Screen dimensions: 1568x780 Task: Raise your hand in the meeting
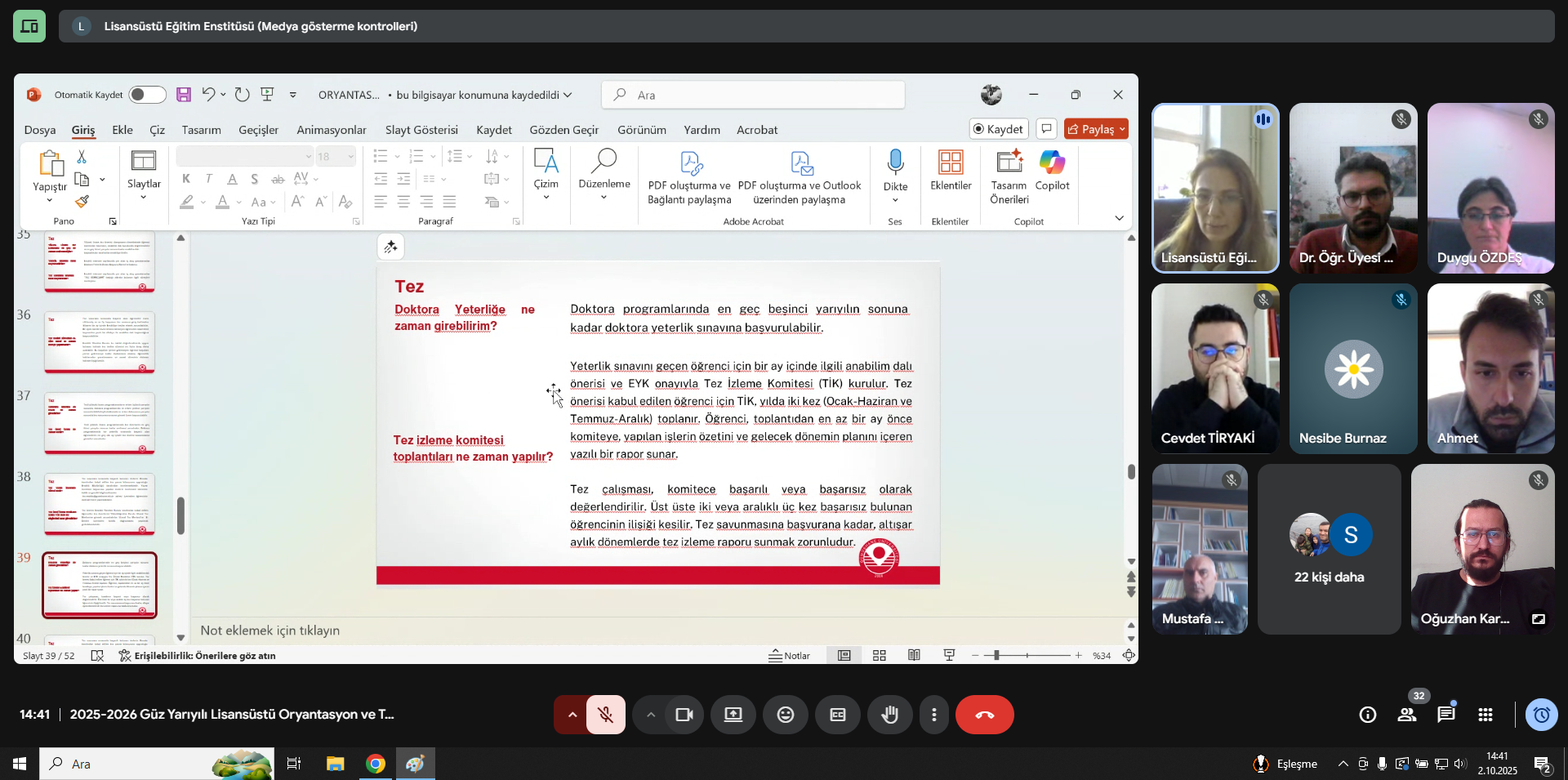[x=889, y=715]
